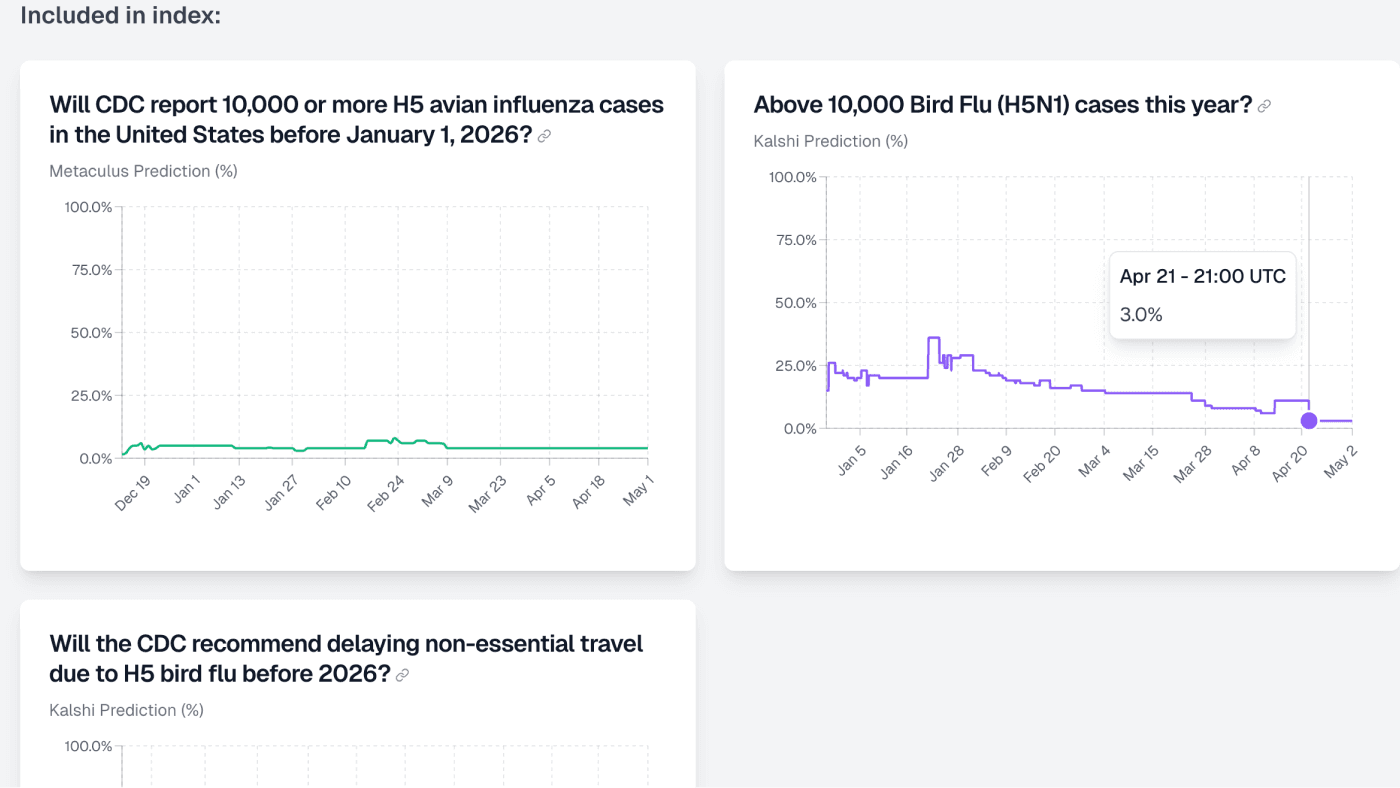
Task: Click the 'Metaculus Prediction (%)' subtitle label
Action: click(143, 170)
